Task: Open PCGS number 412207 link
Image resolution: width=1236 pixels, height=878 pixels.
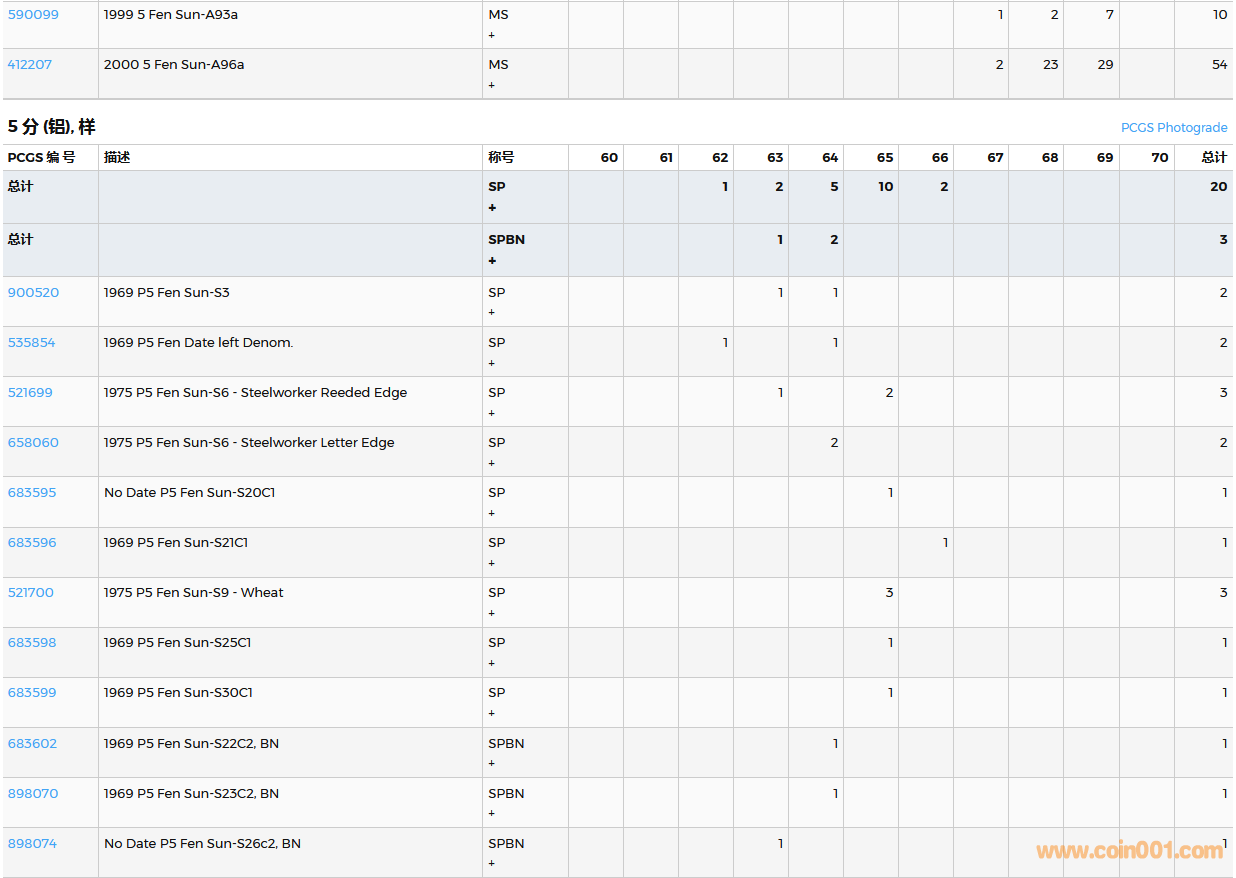Action: [29, 65]
